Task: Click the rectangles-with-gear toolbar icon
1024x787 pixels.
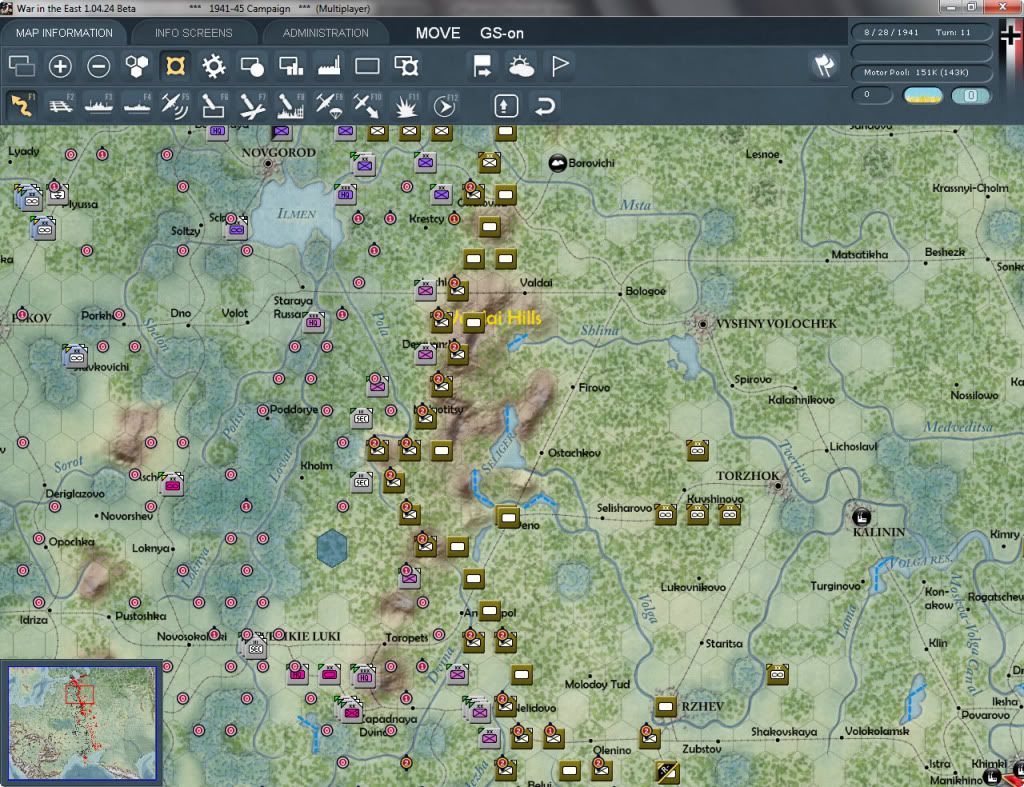Action: click(406, 66)
